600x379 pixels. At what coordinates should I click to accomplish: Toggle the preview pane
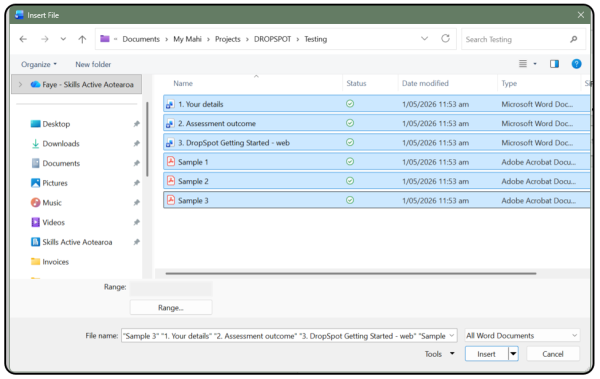554,64
